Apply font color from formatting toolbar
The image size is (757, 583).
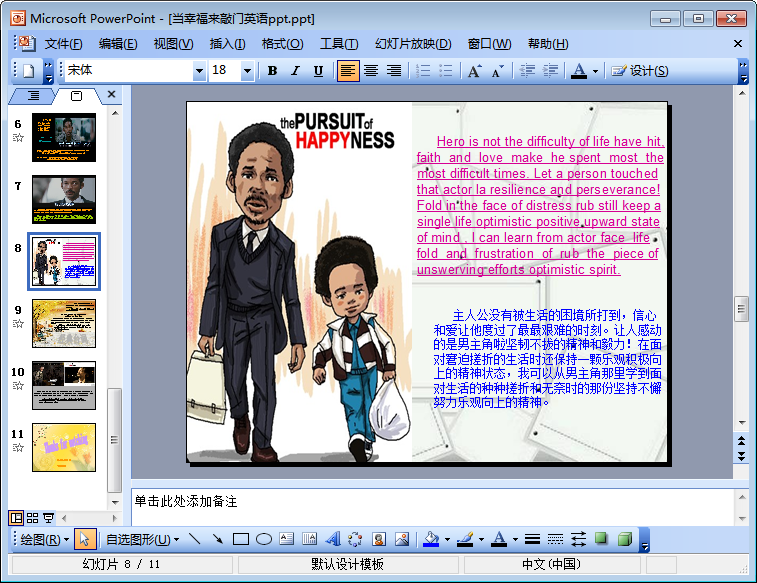579,71
